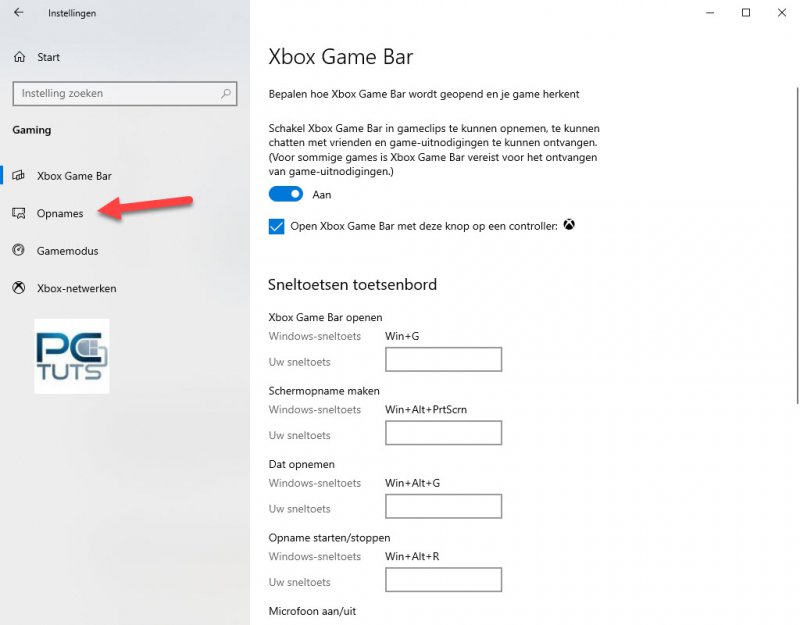
Task: Uncheck the controller button checkbox
Action: click(277, 226)
